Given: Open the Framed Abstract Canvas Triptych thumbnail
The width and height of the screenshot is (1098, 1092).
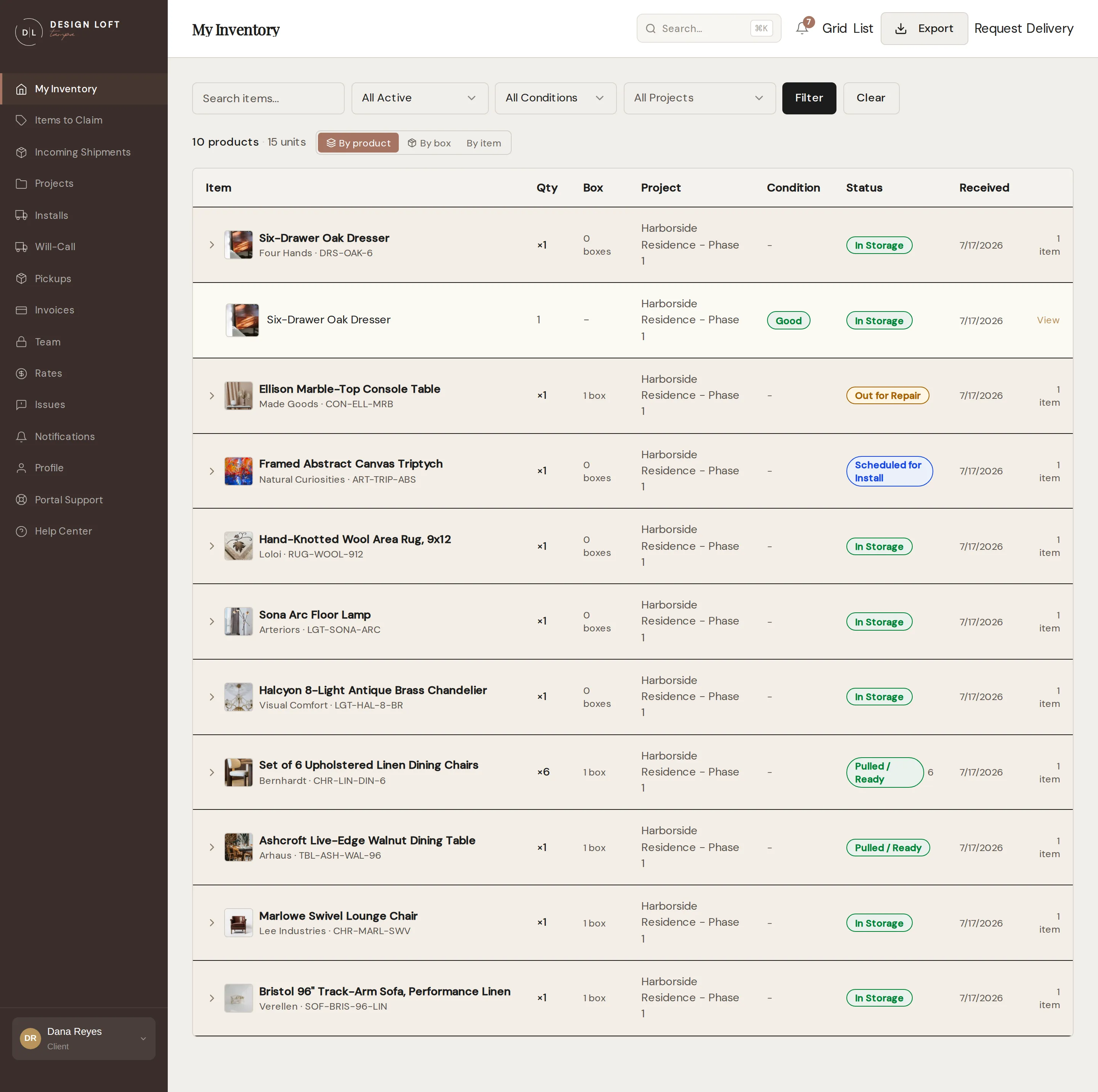Looking at the screenshot, I should point(239,471).
